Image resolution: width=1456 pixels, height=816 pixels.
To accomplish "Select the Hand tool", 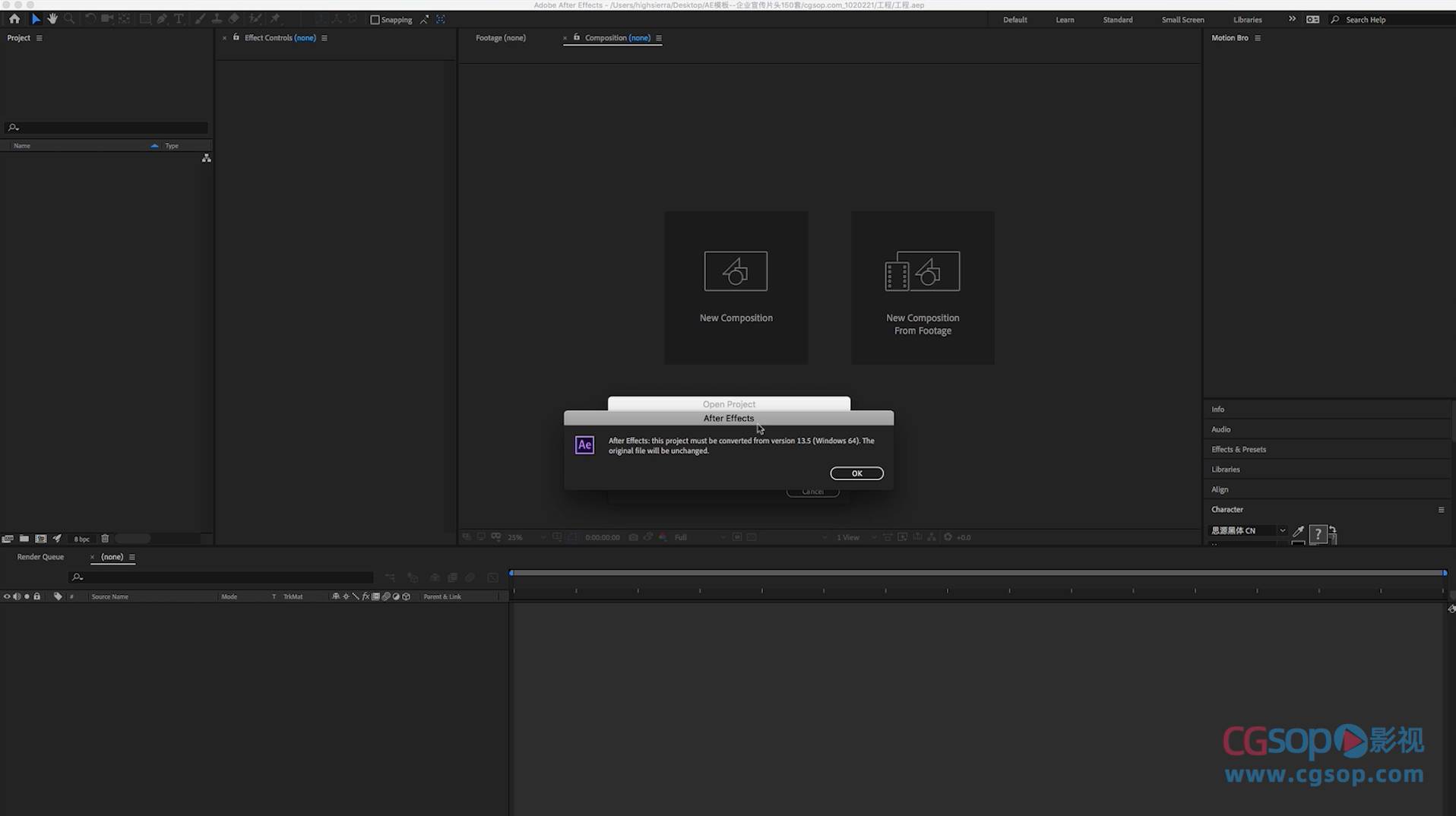I will [x=52, y=19].
